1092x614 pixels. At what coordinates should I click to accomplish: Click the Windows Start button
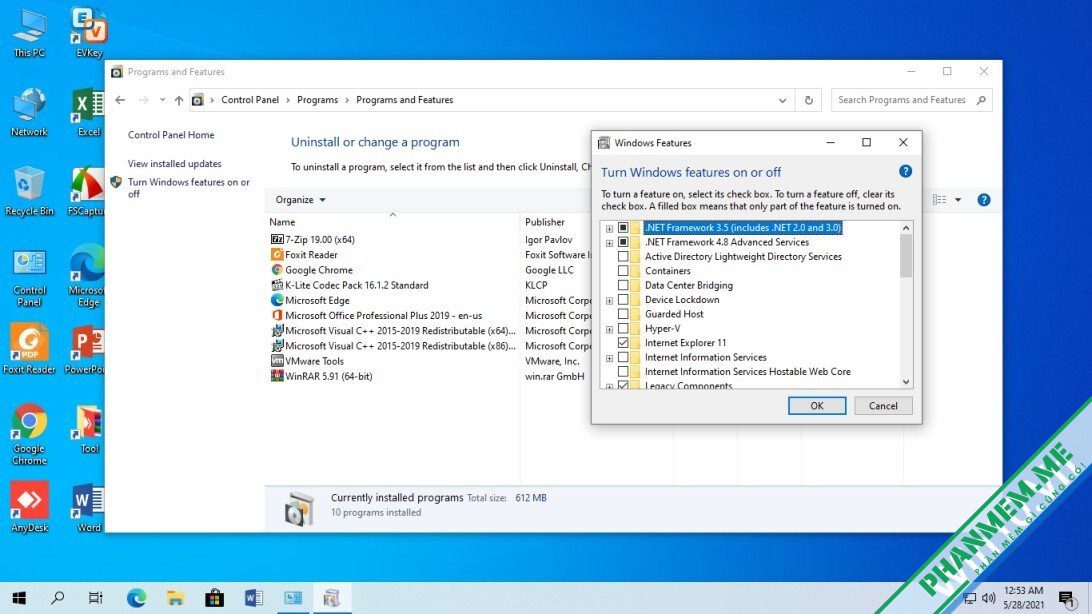(x=20, y=598)
